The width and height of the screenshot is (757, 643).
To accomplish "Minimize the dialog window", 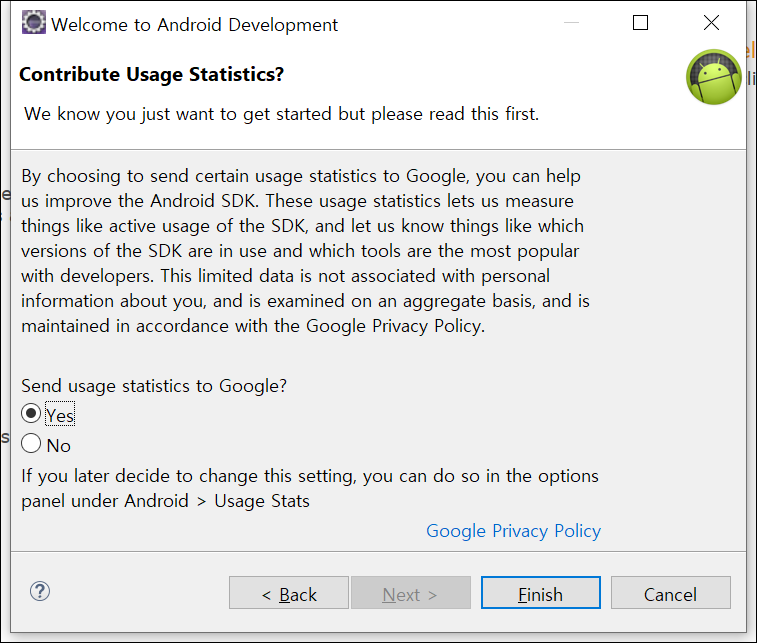I will pyautogui.click(x=571, y=22).
